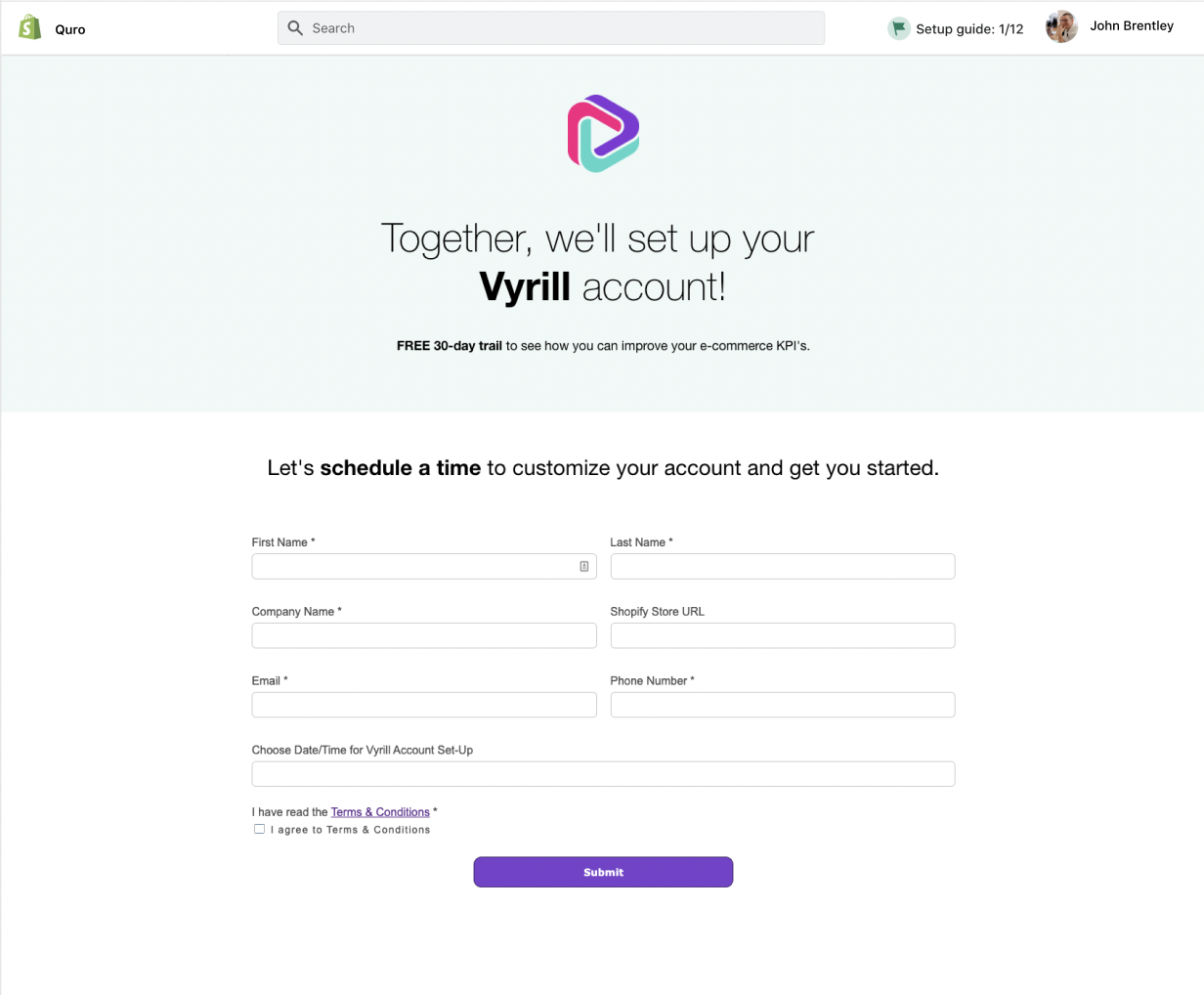Select the First Name input field
Screen dimensions: 1204x995
(424, 566)
